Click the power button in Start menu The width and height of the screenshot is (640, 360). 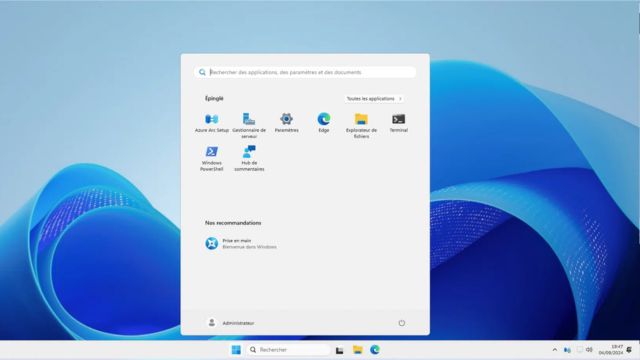click(402, 323)
